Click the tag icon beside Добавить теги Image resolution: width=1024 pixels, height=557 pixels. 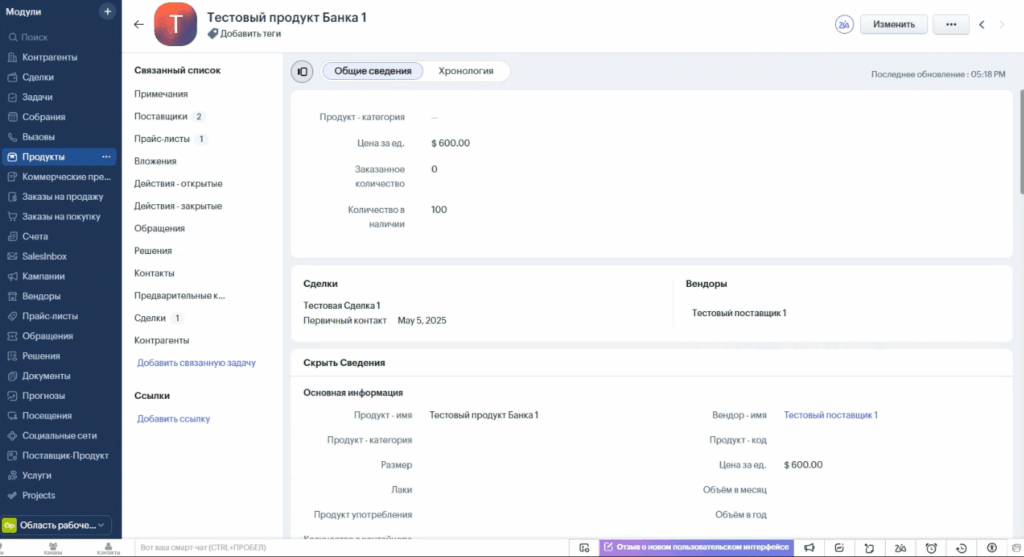pyautogui.click(x=213, y=34)
